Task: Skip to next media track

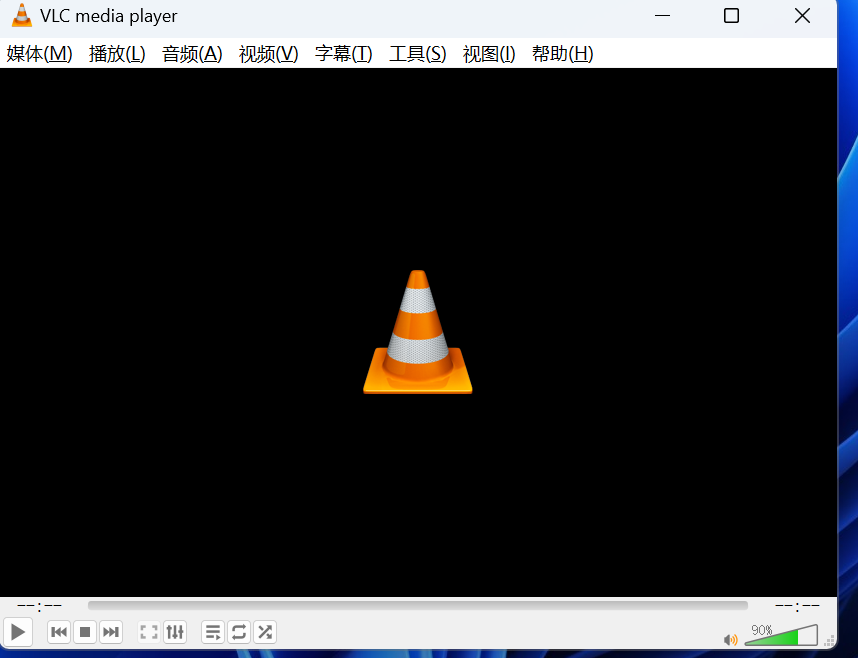Action: tap(111, 632)
